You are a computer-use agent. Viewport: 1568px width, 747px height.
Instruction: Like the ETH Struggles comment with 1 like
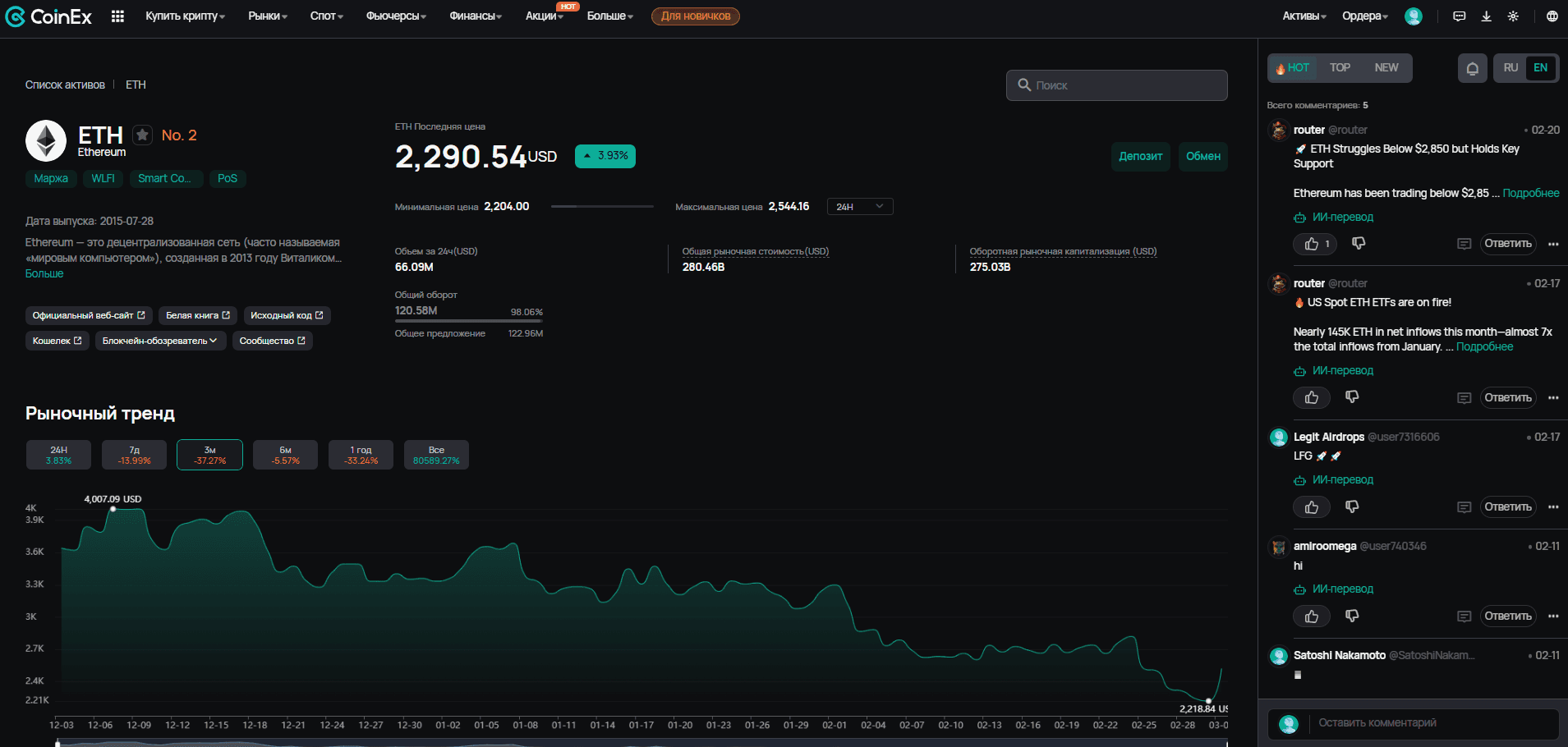1315,244
